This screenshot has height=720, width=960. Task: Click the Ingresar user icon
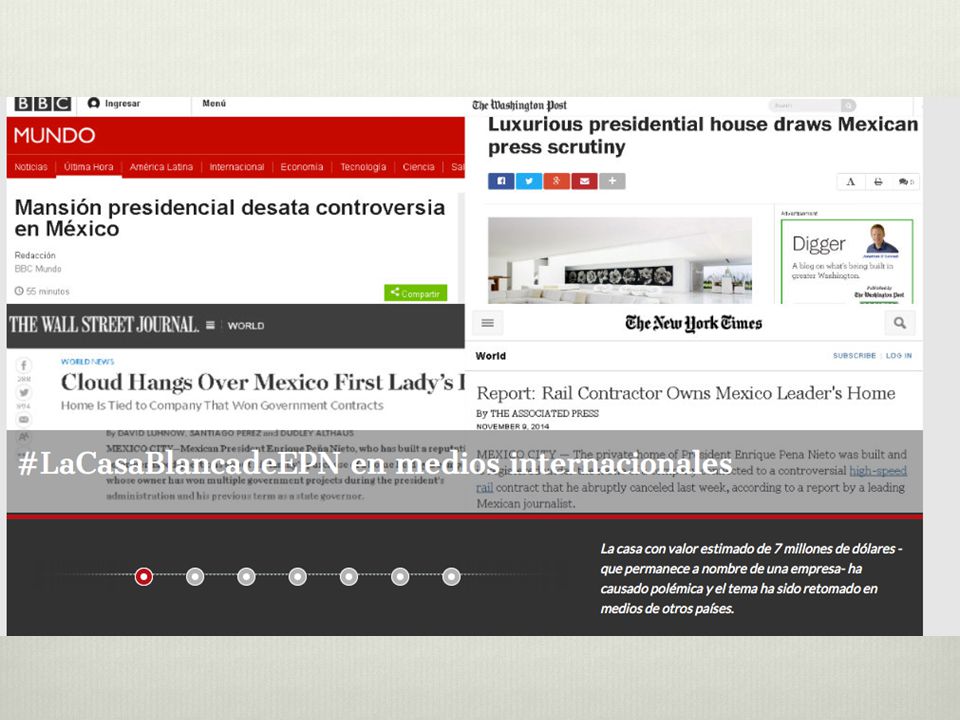(x=94, y=103)
